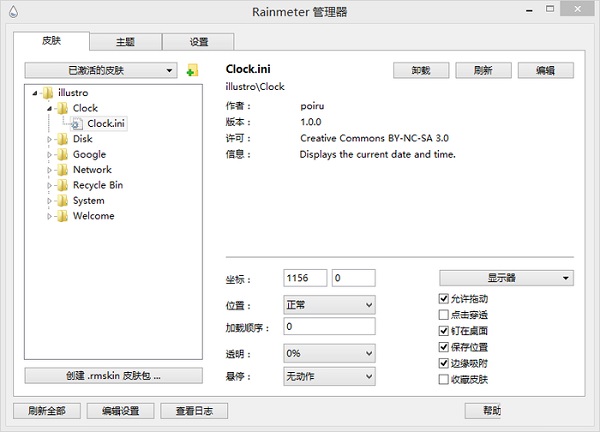Image resolution: width=600 pixels, height=432 pixels.
Task: Expand the Recycle Bin tree node
Action: 49,186
